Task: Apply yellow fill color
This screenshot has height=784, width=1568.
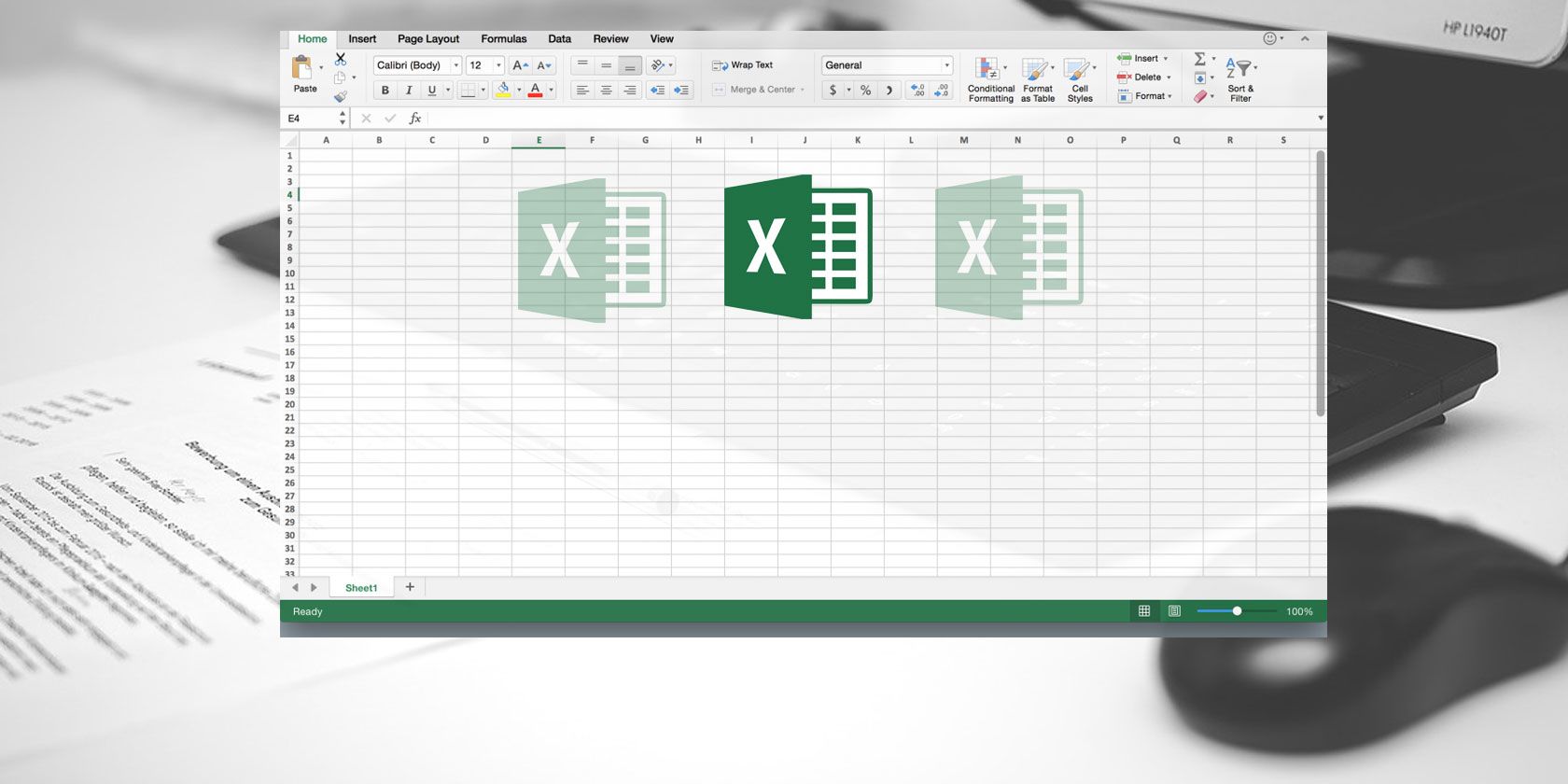Action: pyautogui.click(x=503, y=91)
